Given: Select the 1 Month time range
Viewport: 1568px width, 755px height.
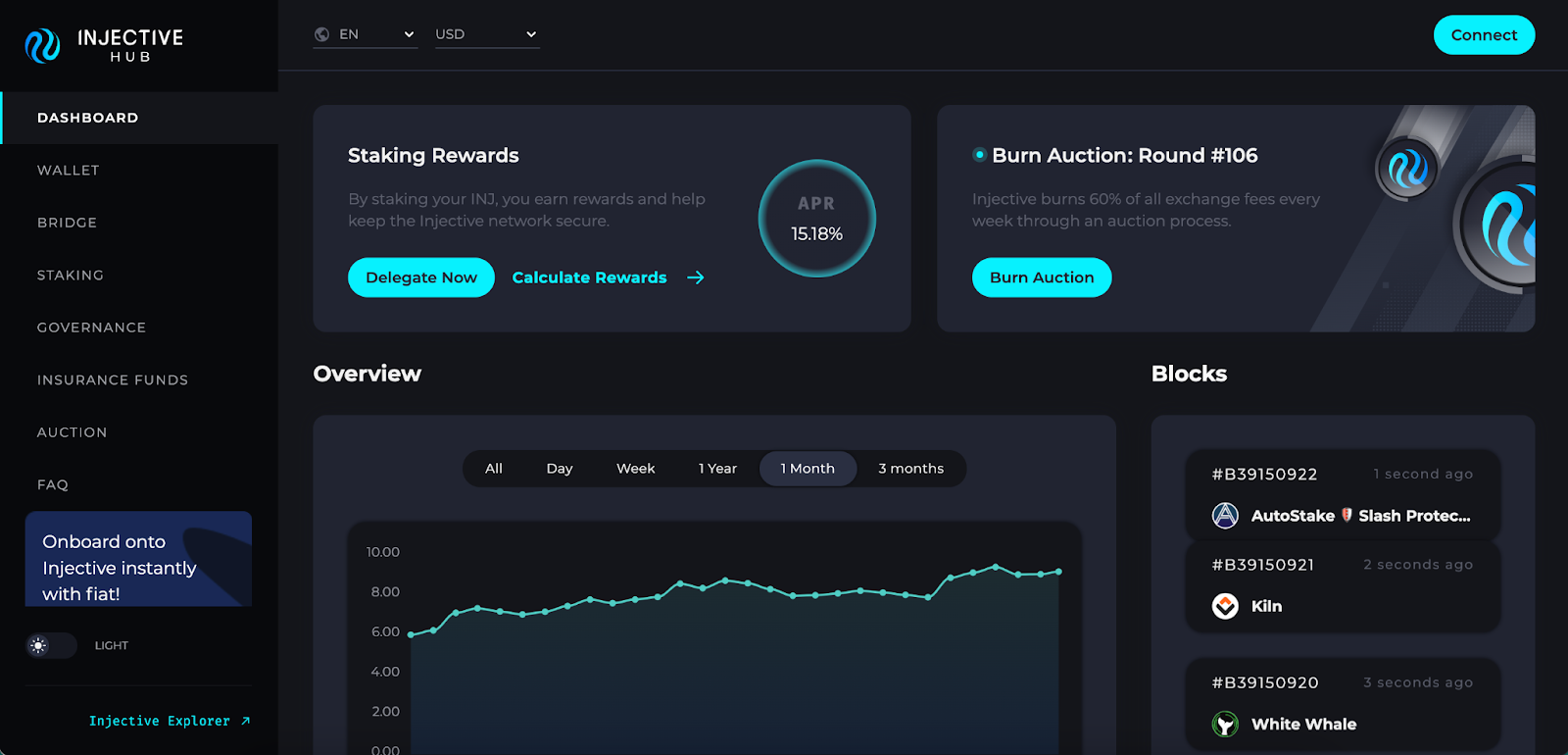Looking at the screenshot, I should point(808,469).
